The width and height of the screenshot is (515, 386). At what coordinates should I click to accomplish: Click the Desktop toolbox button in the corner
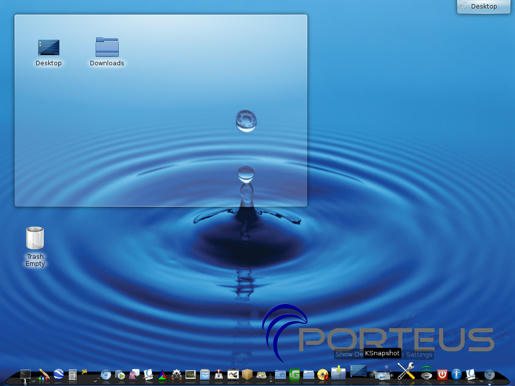click(x=483, y=6)
